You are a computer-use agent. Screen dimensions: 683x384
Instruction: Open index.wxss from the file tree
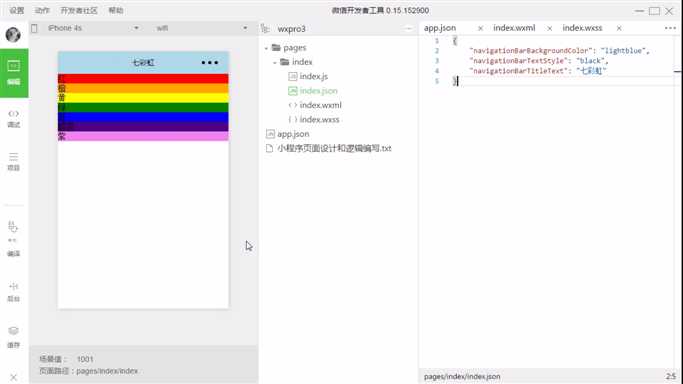coord(319,120)
